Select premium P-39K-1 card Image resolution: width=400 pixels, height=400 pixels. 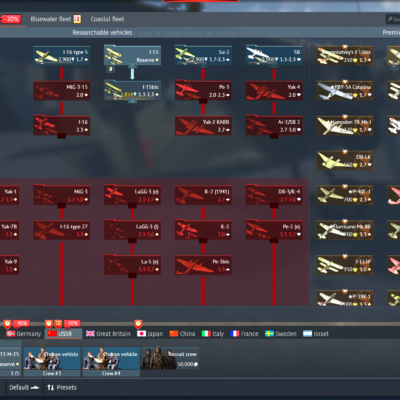345,298
